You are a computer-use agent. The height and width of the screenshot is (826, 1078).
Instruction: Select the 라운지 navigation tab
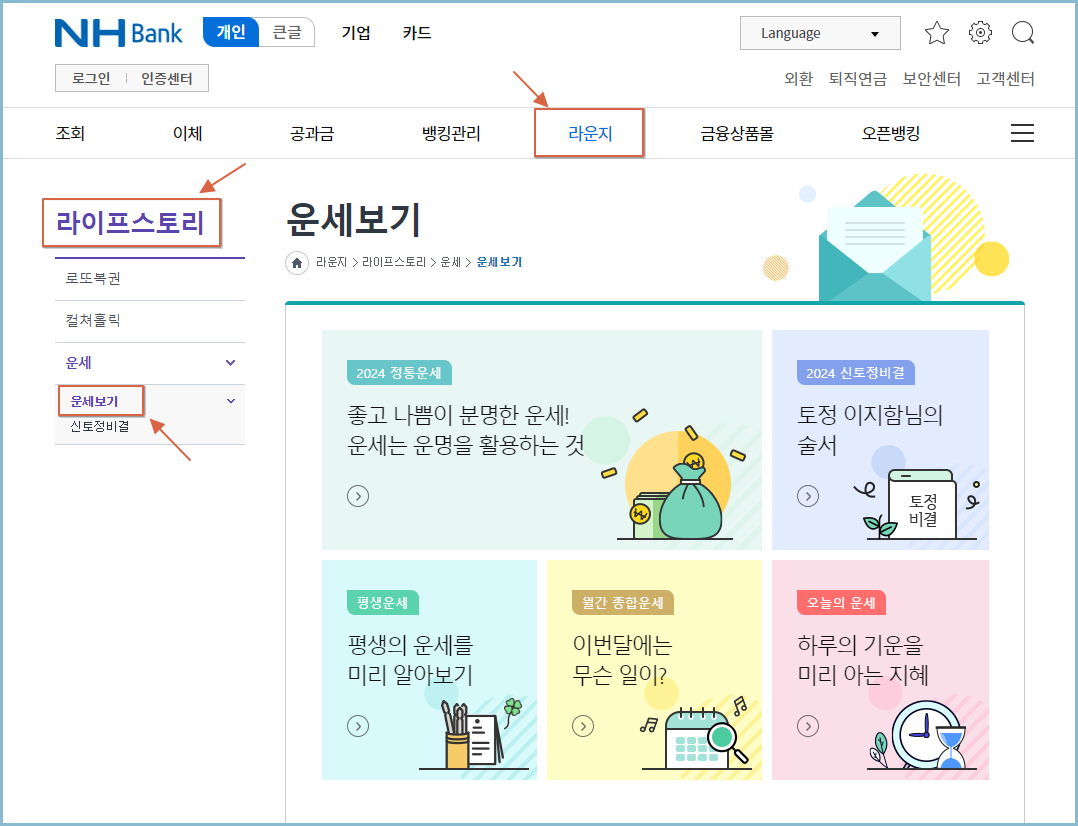(588, 132)
